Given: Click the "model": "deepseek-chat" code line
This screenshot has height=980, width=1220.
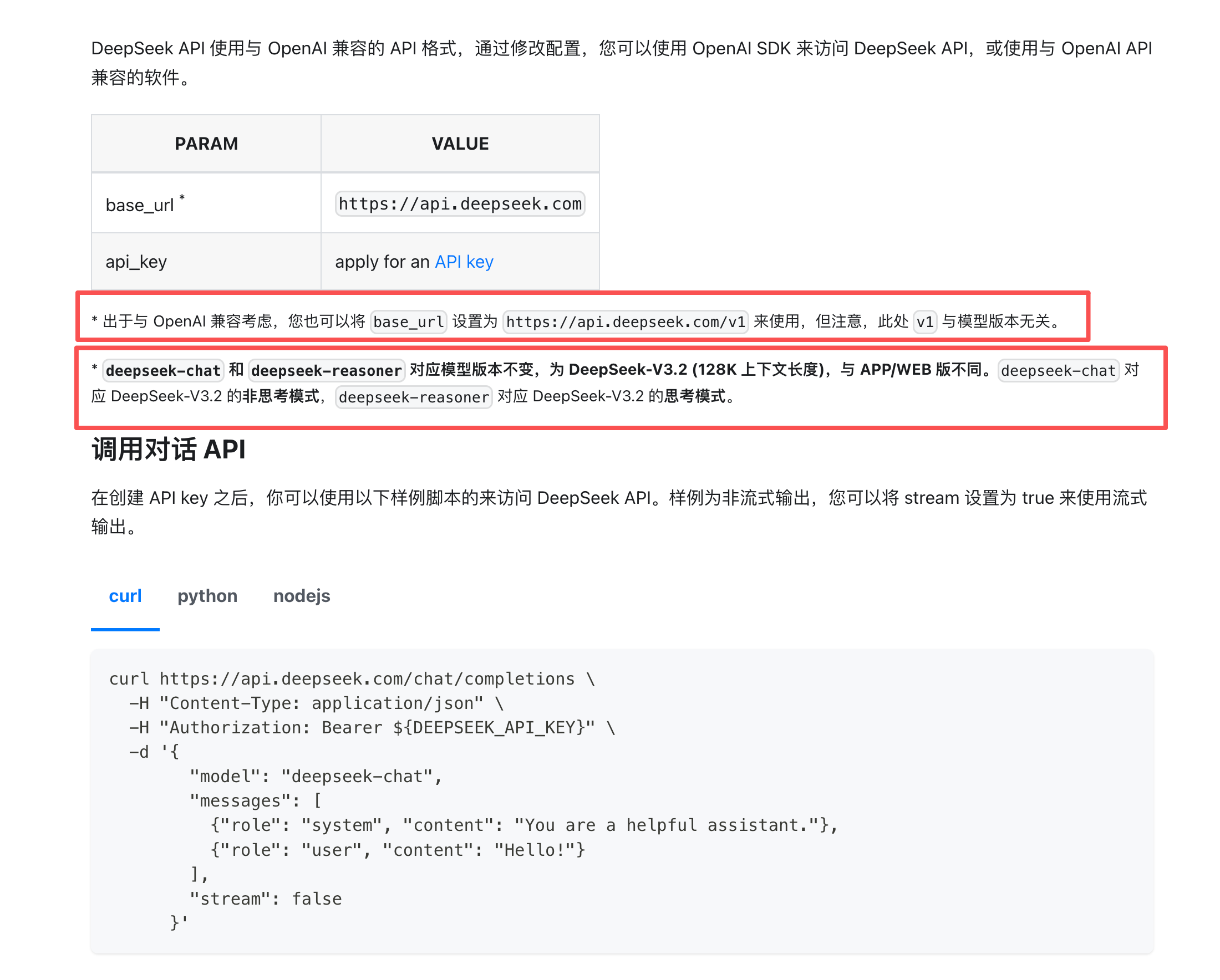Looking at the screenshot, I should pos(315,777).
